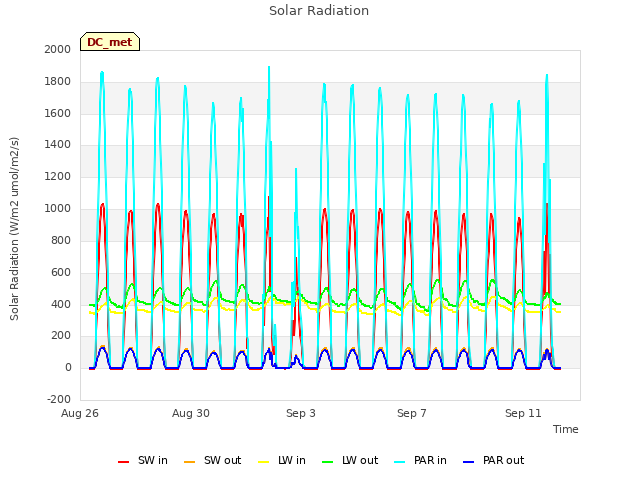Click the 600 y-axis tick label
640x480 pixels.
[61, 272]
